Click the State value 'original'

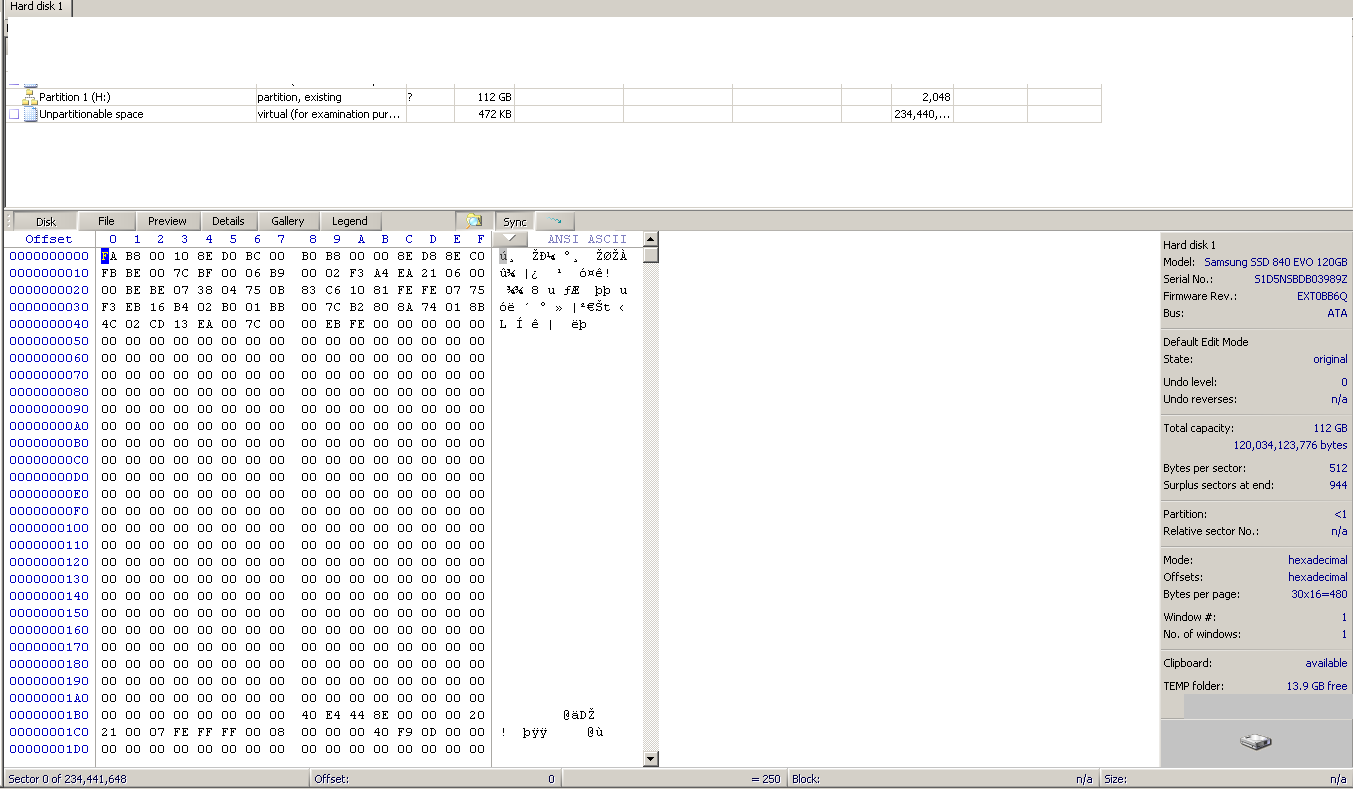click(1330, 359)
